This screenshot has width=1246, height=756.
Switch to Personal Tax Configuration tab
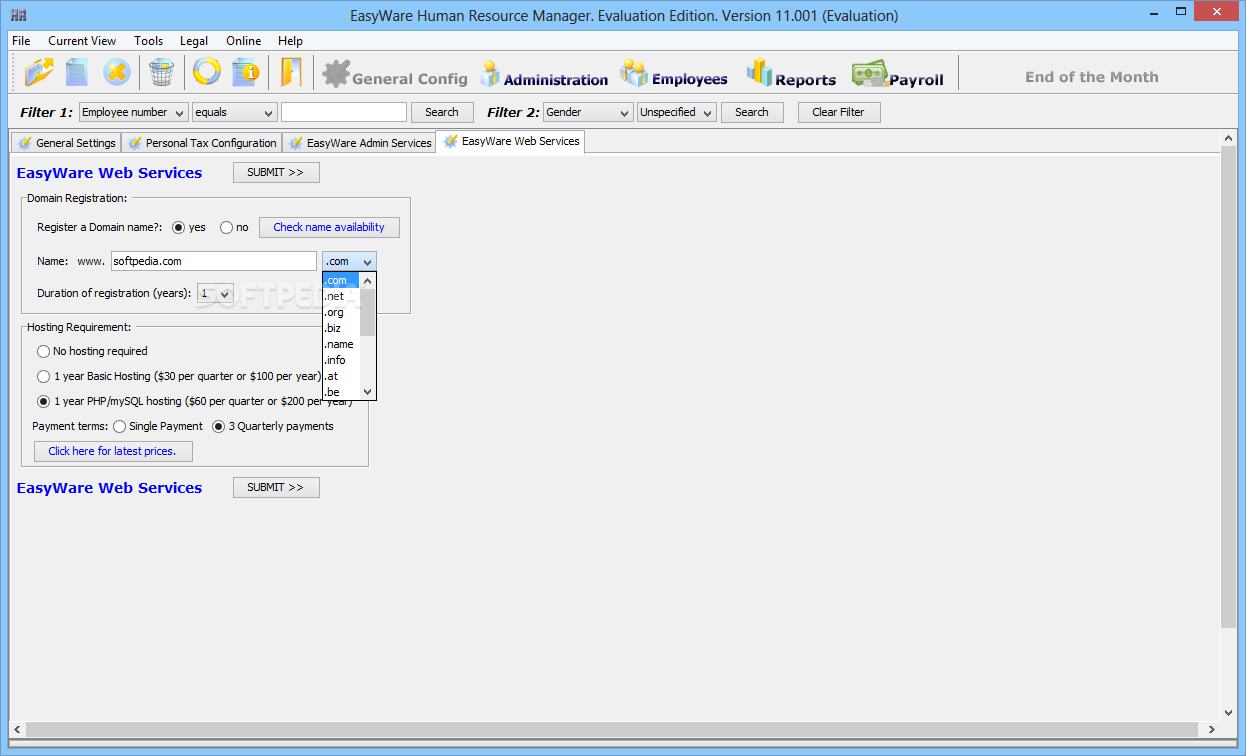pos(201,143)
